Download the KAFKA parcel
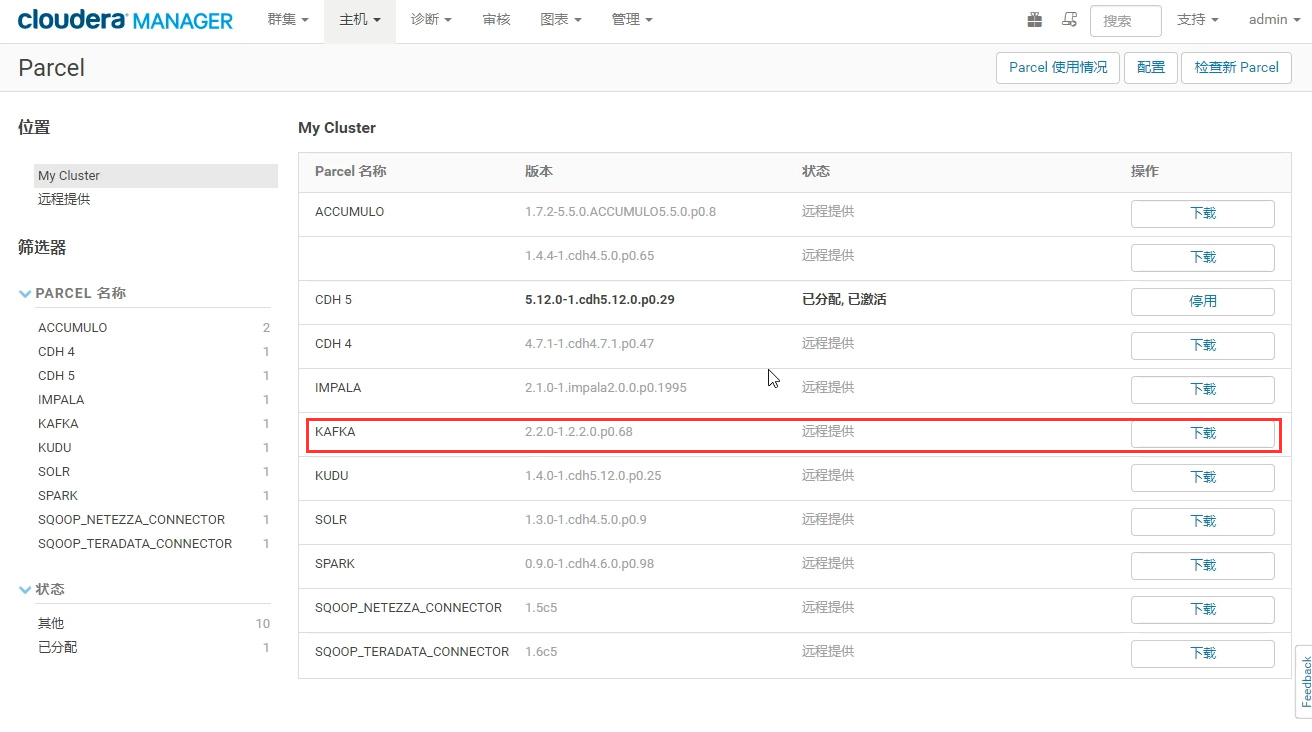This screenshot has height=732, width=1312. [x=1202, y=434]
